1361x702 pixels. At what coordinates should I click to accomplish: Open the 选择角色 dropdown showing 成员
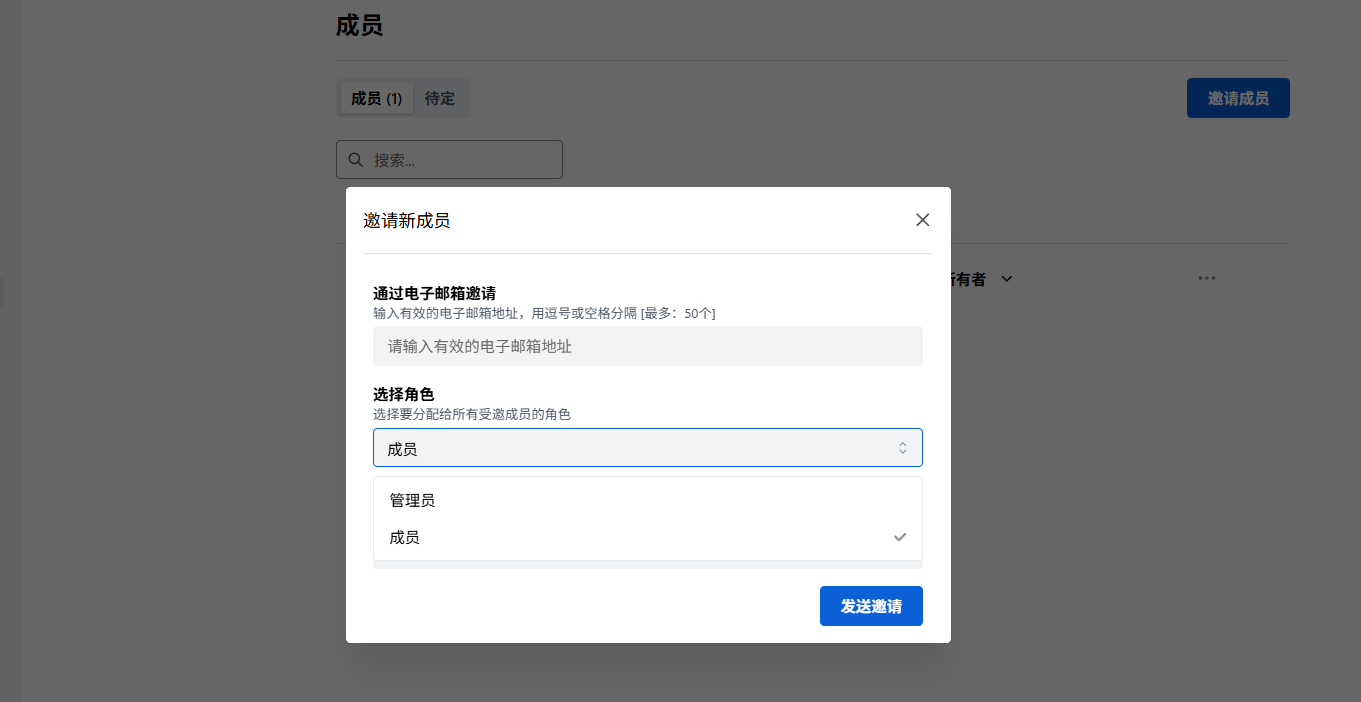(648, 448)
